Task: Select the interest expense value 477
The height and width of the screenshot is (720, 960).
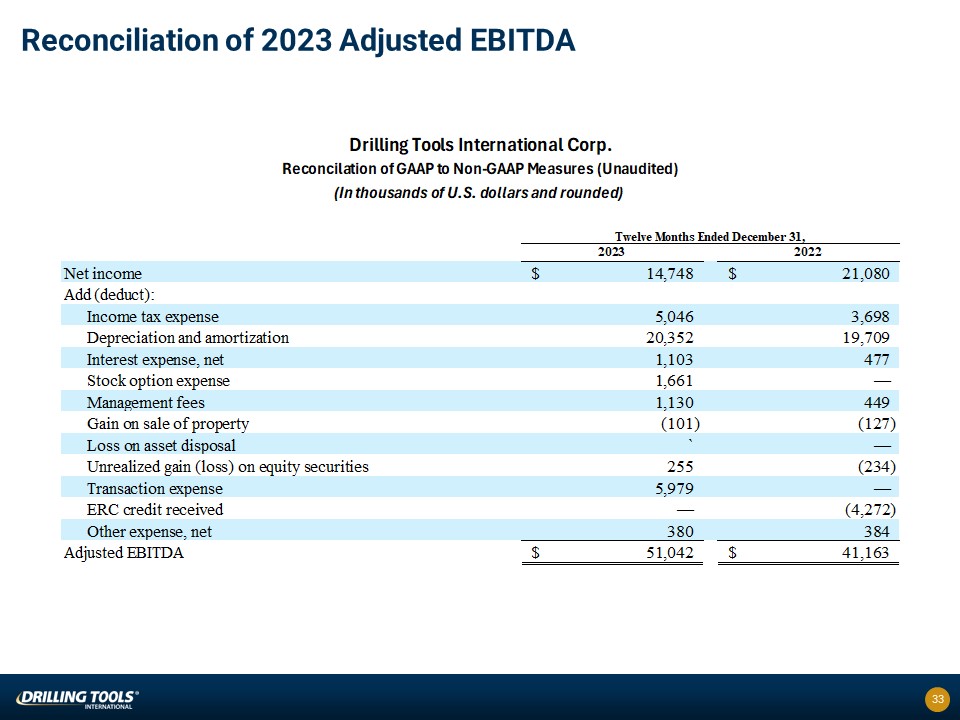Action: (x=876, y=359)
